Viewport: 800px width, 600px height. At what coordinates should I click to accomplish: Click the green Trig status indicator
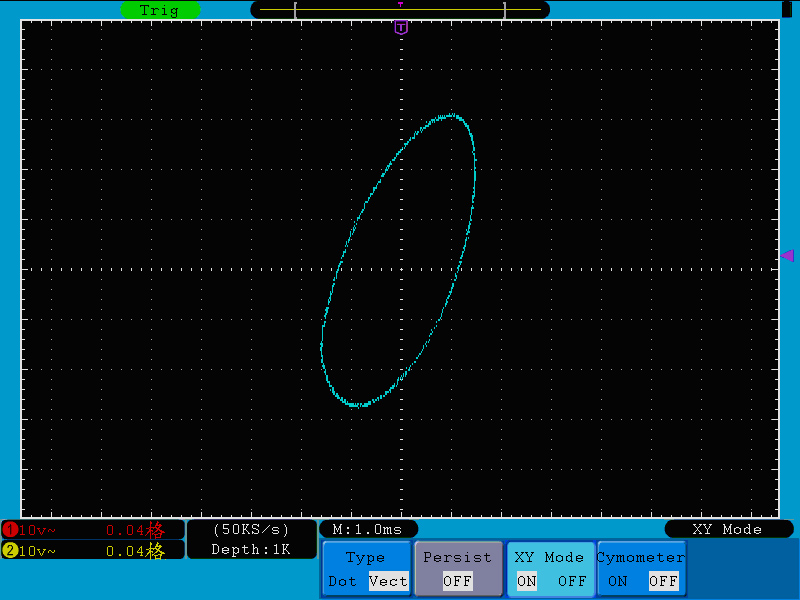tap(160, 10)
